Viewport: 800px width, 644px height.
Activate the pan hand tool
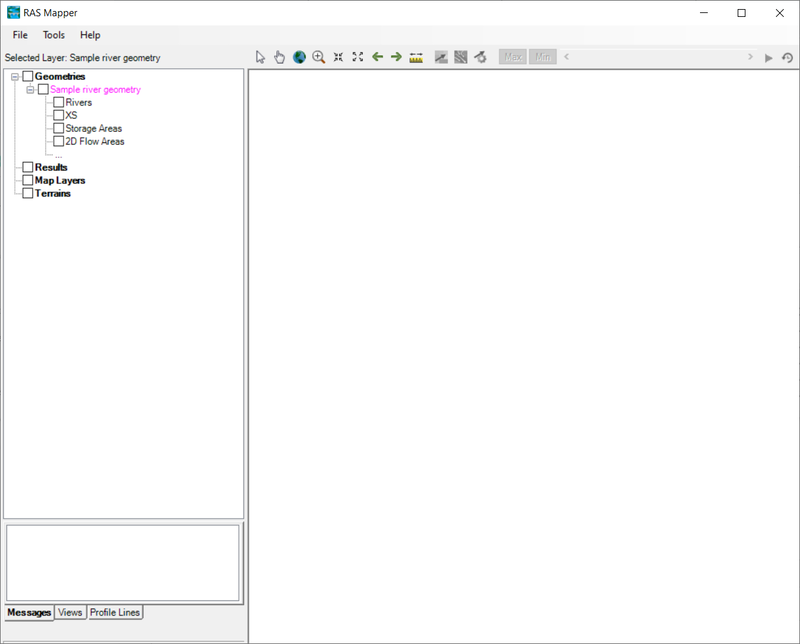(x=279, y=57)
